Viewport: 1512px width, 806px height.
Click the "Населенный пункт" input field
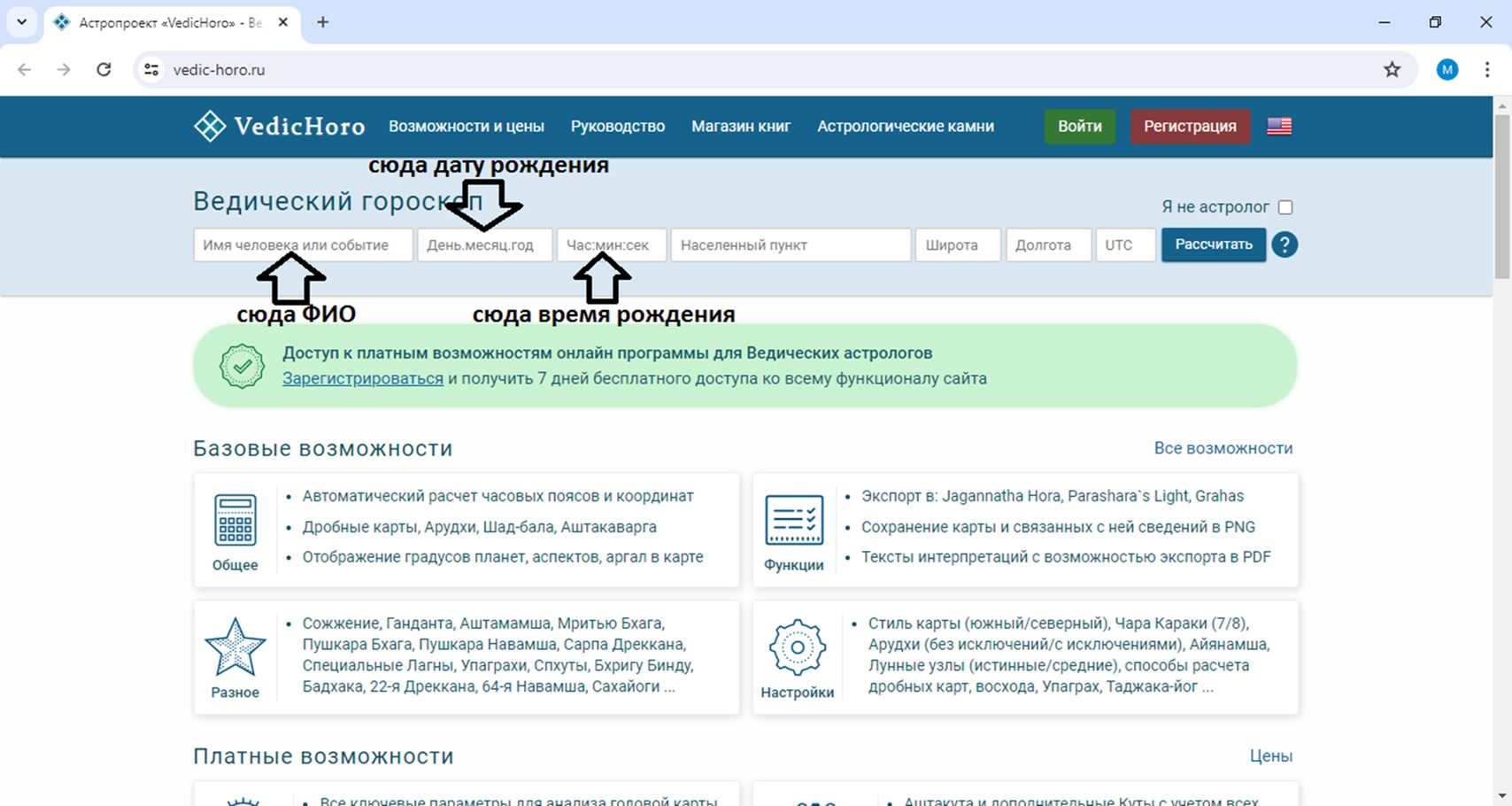tap(791, 245)
